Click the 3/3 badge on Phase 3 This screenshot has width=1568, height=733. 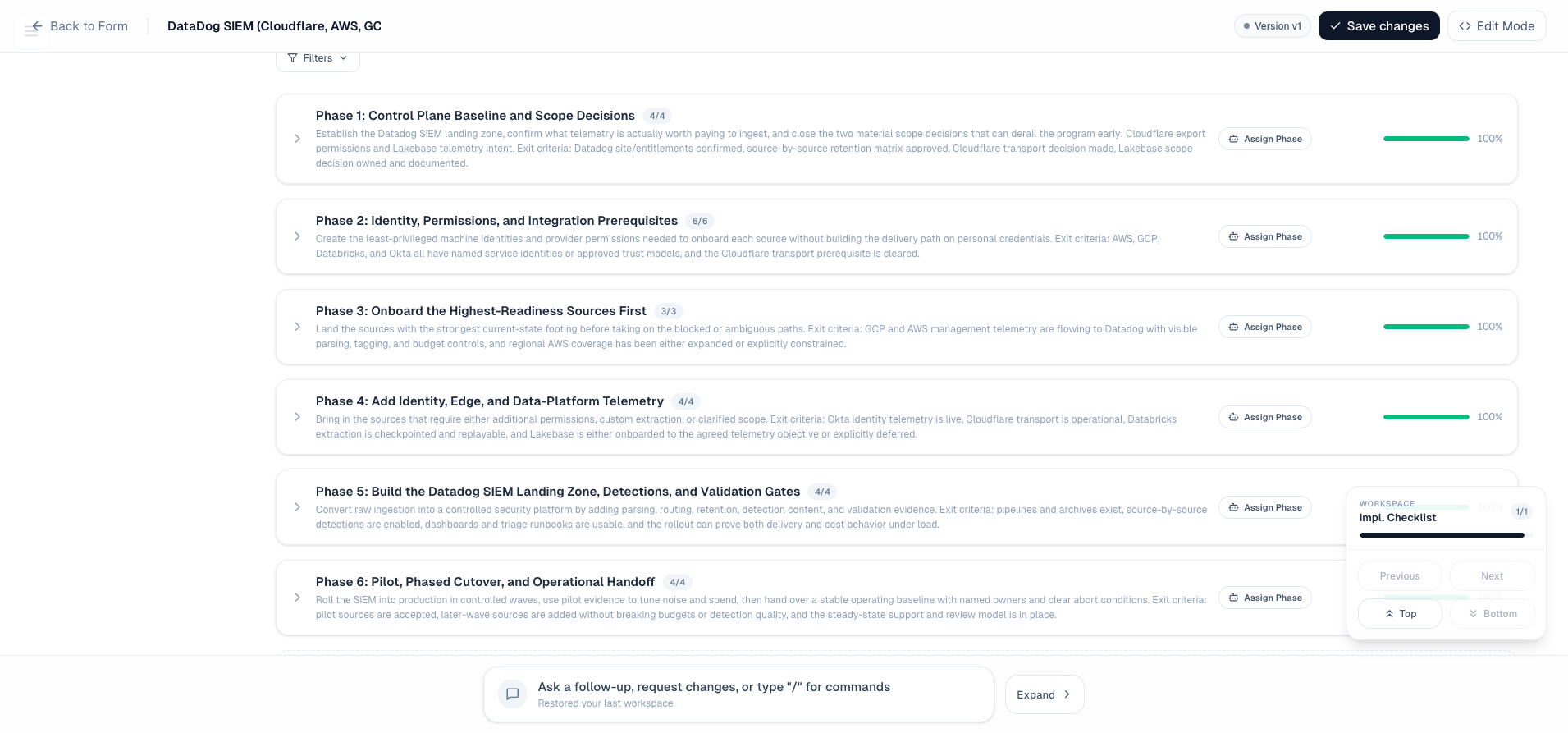pos(669,312)
